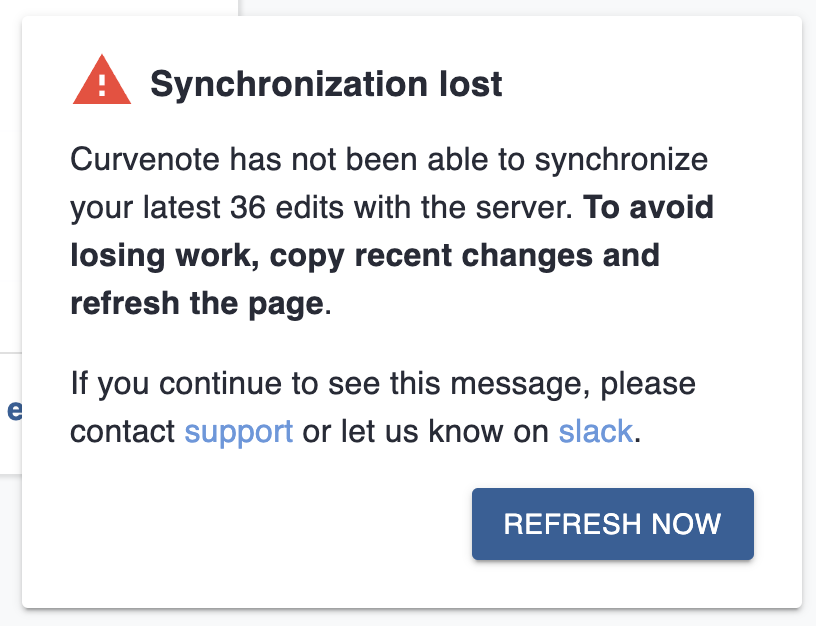Viewport: 816px width, 626px height.
Task: Click the gray backdrop above the dialog
Action: click(x=520, y=7)
